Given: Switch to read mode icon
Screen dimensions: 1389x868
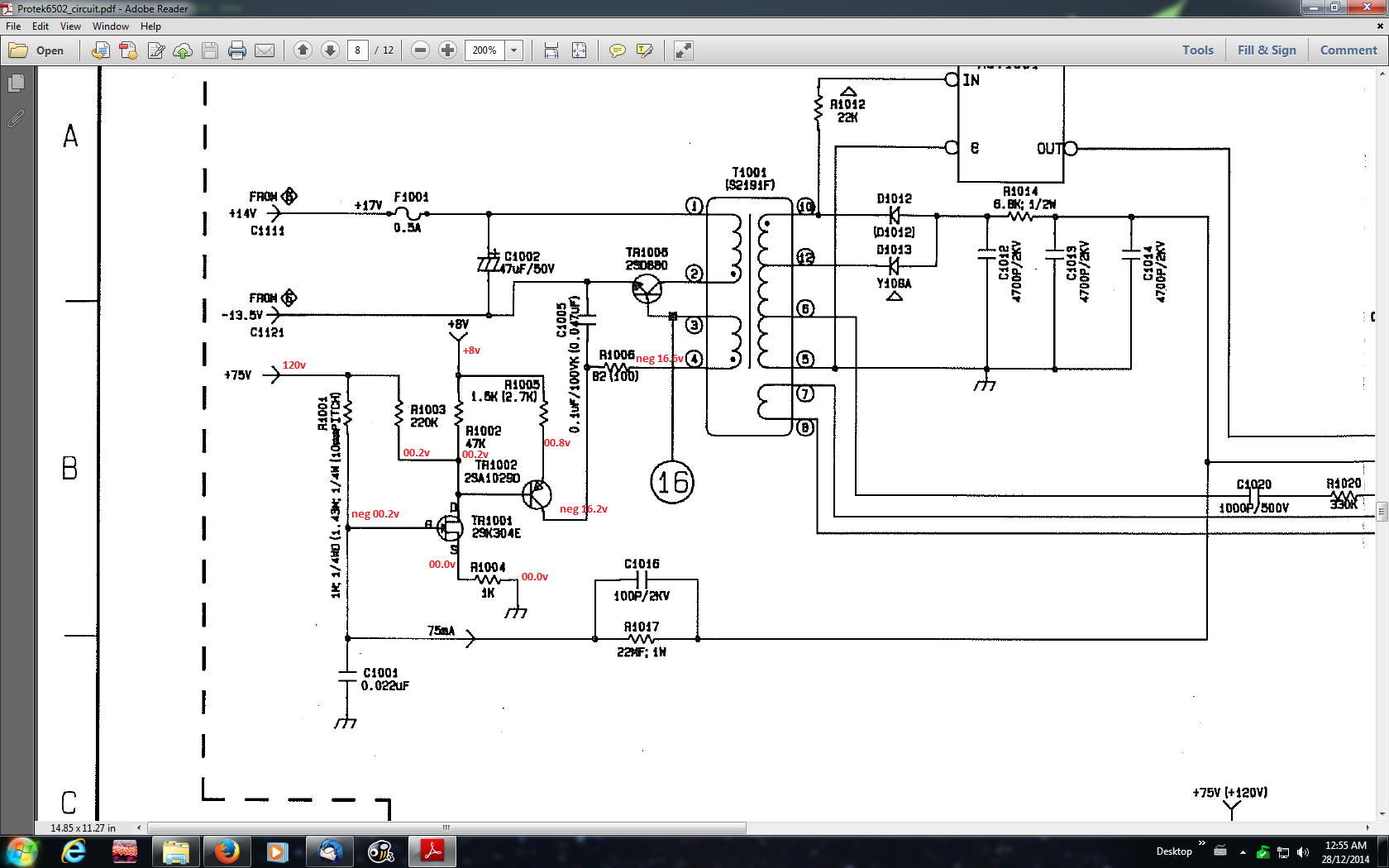Looking at the screenshot, I should [683, 50].
